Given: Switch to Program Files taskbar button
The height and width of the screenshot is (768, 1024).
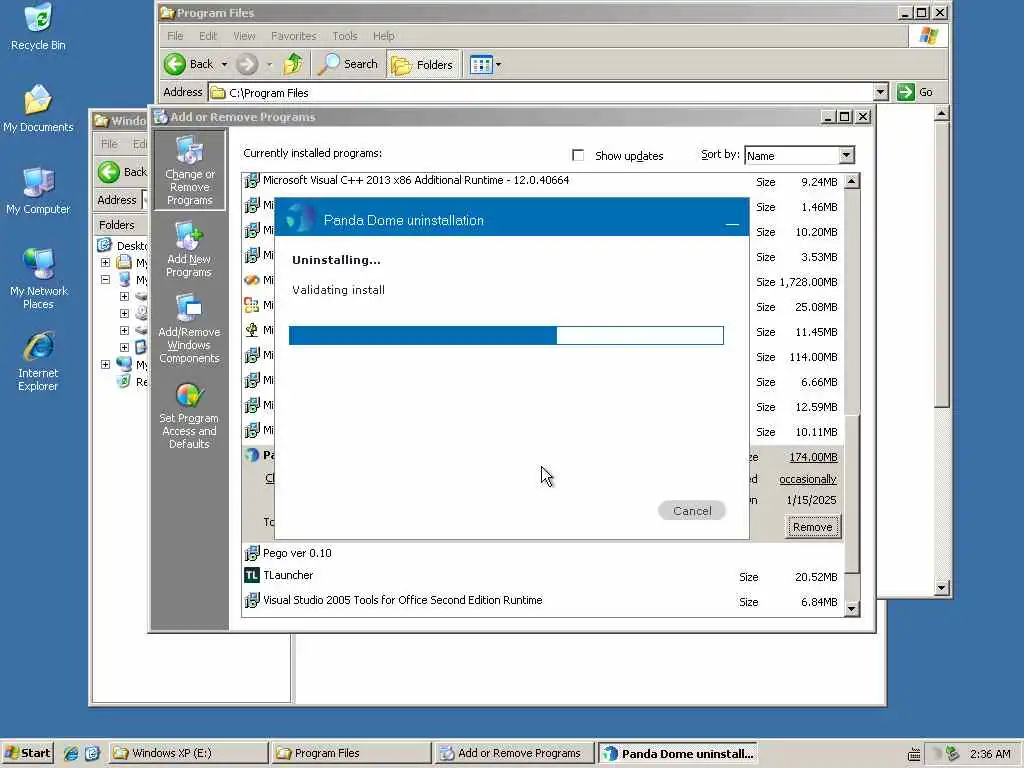Looking at the screenshot, I should point(351,753).
